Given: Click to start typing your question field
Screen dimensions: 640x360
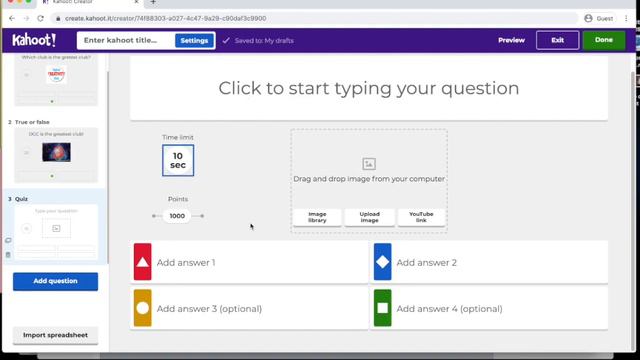Looking at the screenshot, I should point(369,88).
